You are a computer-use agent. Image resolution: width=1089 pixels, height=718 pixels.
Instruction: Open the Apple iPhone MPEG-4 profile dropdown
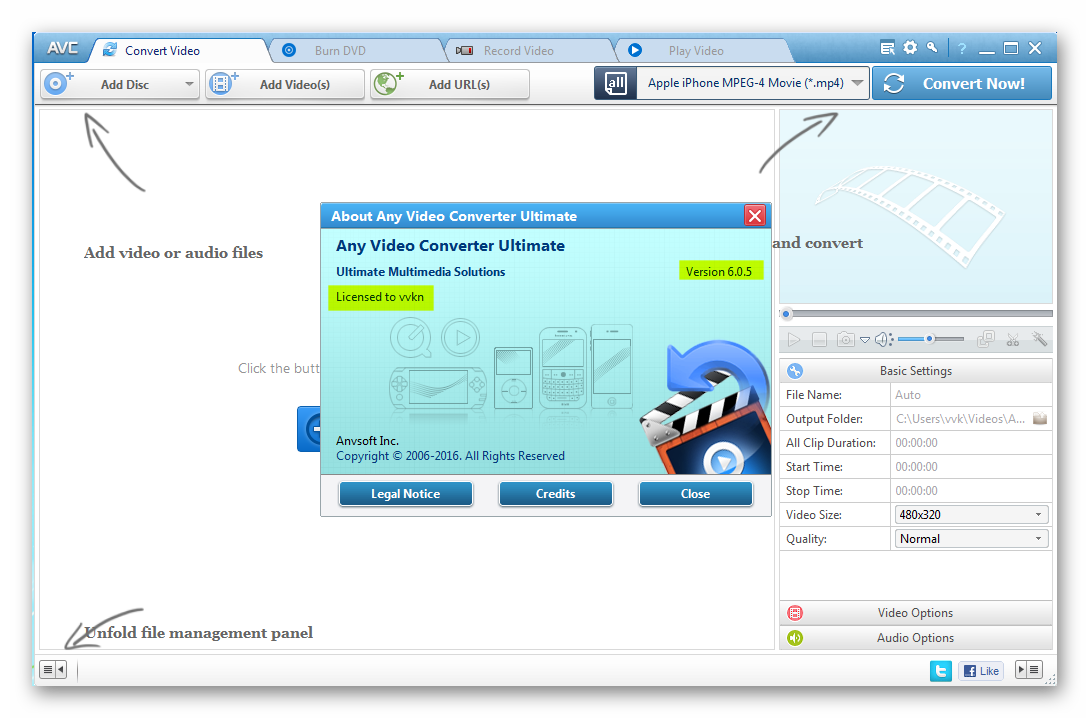(x=753, y=83)
